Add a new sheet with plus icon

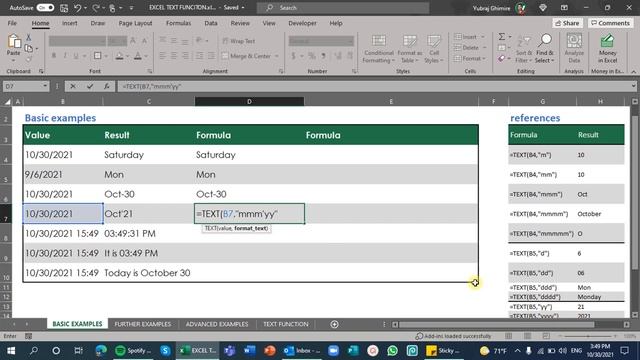tap(334, 324)
